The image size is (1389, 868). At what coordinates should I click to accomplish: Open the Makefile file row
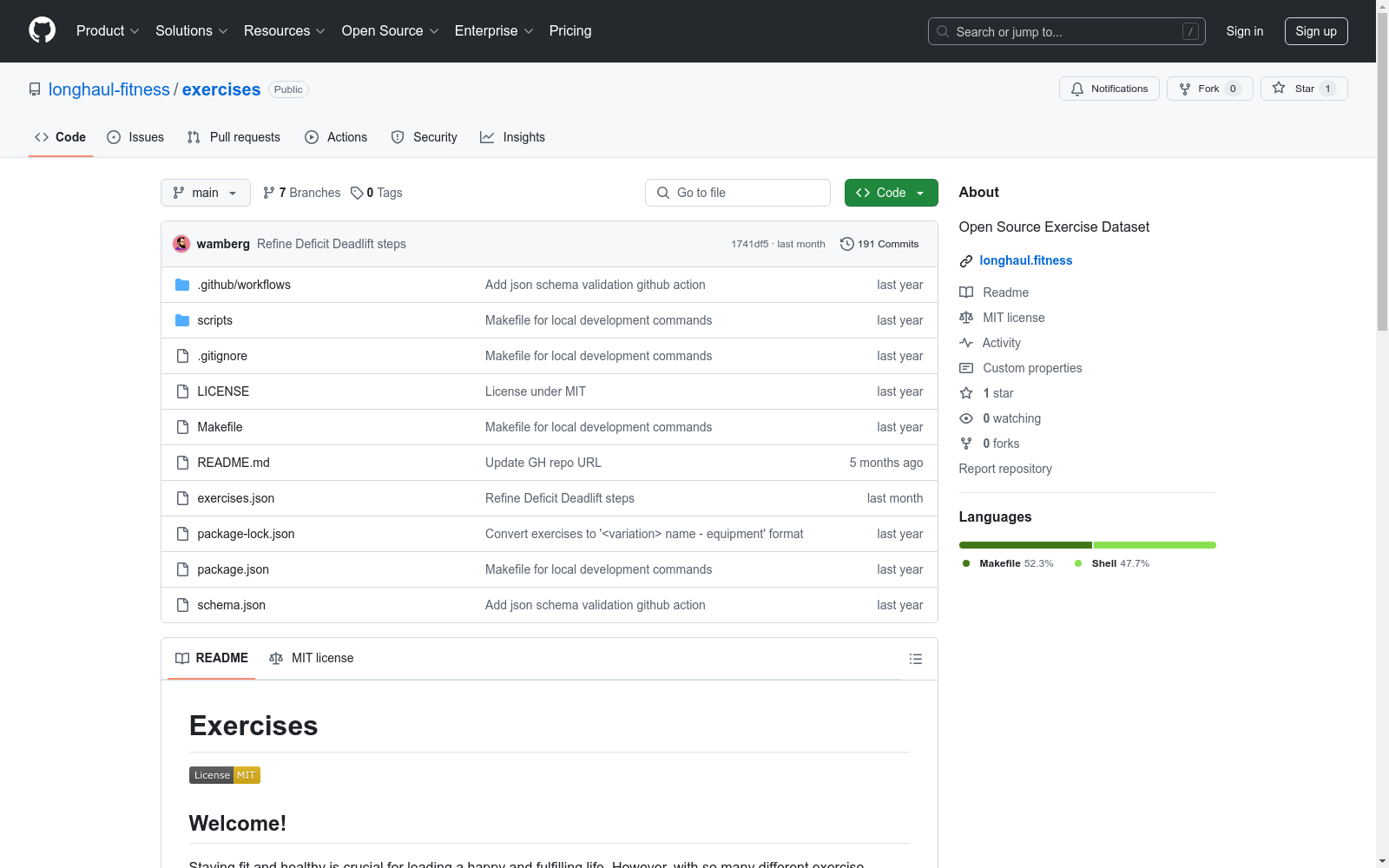220,427
